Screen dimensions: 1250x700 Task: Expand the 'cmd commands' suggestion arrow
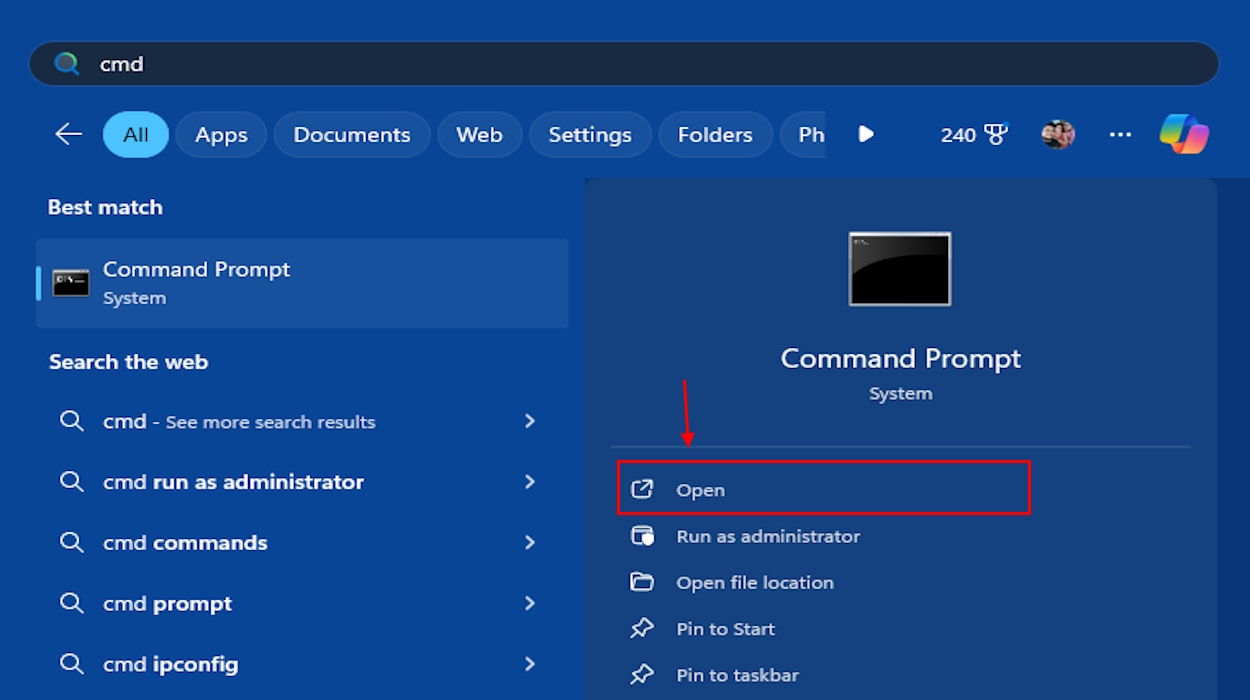click(530, 543)
